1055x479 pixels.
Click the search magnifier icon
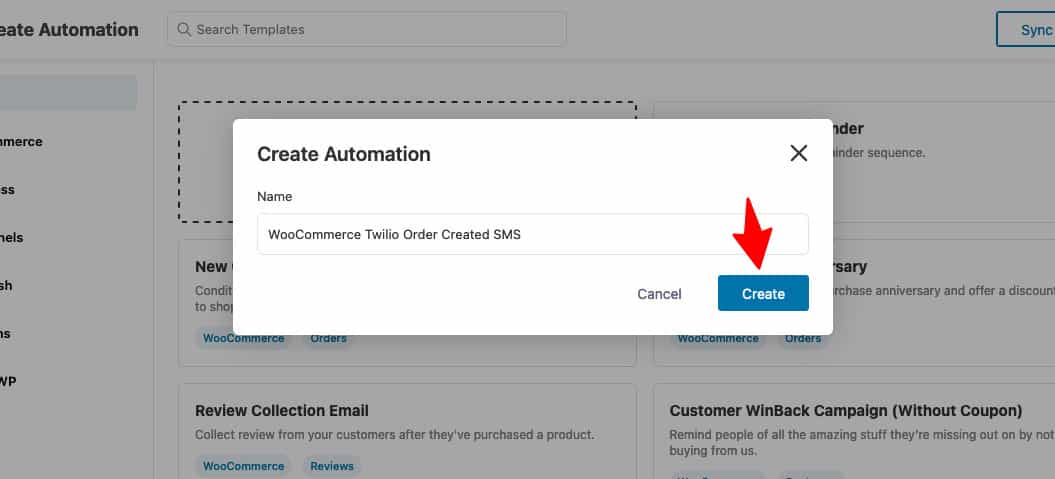pyautogui.click(x=183, y=29)
